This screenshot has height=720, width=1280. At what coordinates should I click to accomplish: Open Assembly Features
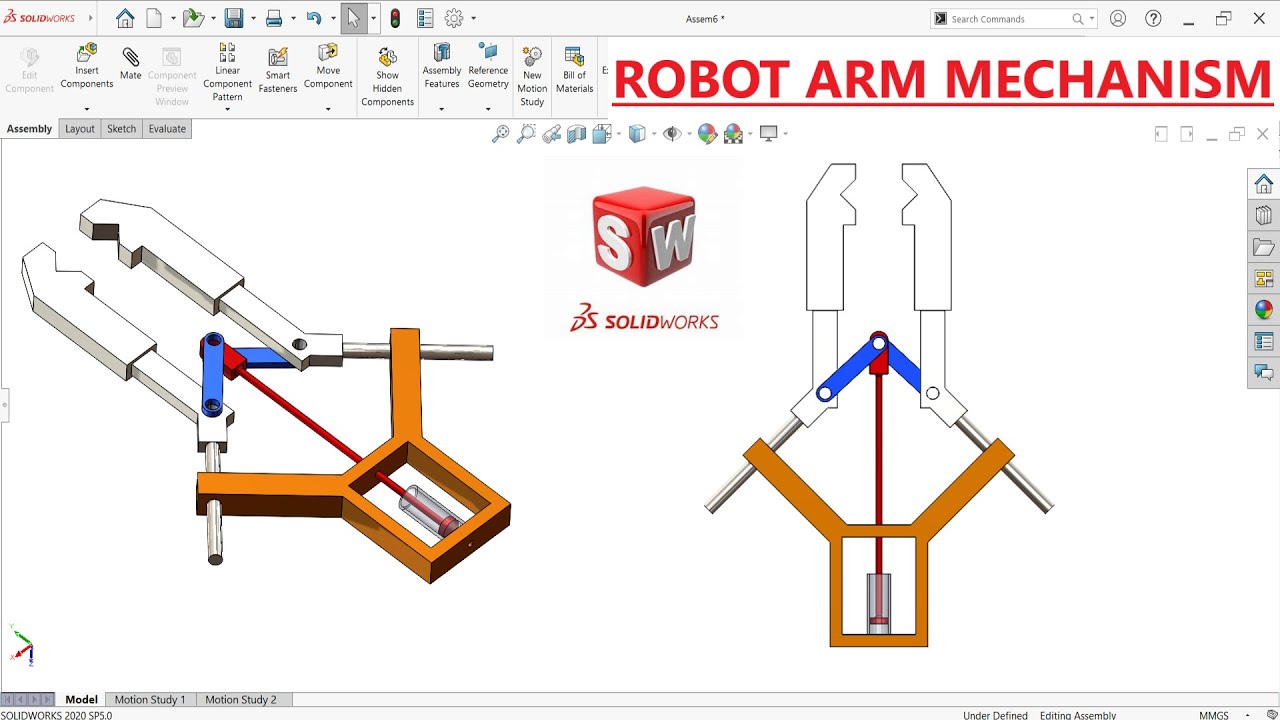coord(441,66)
